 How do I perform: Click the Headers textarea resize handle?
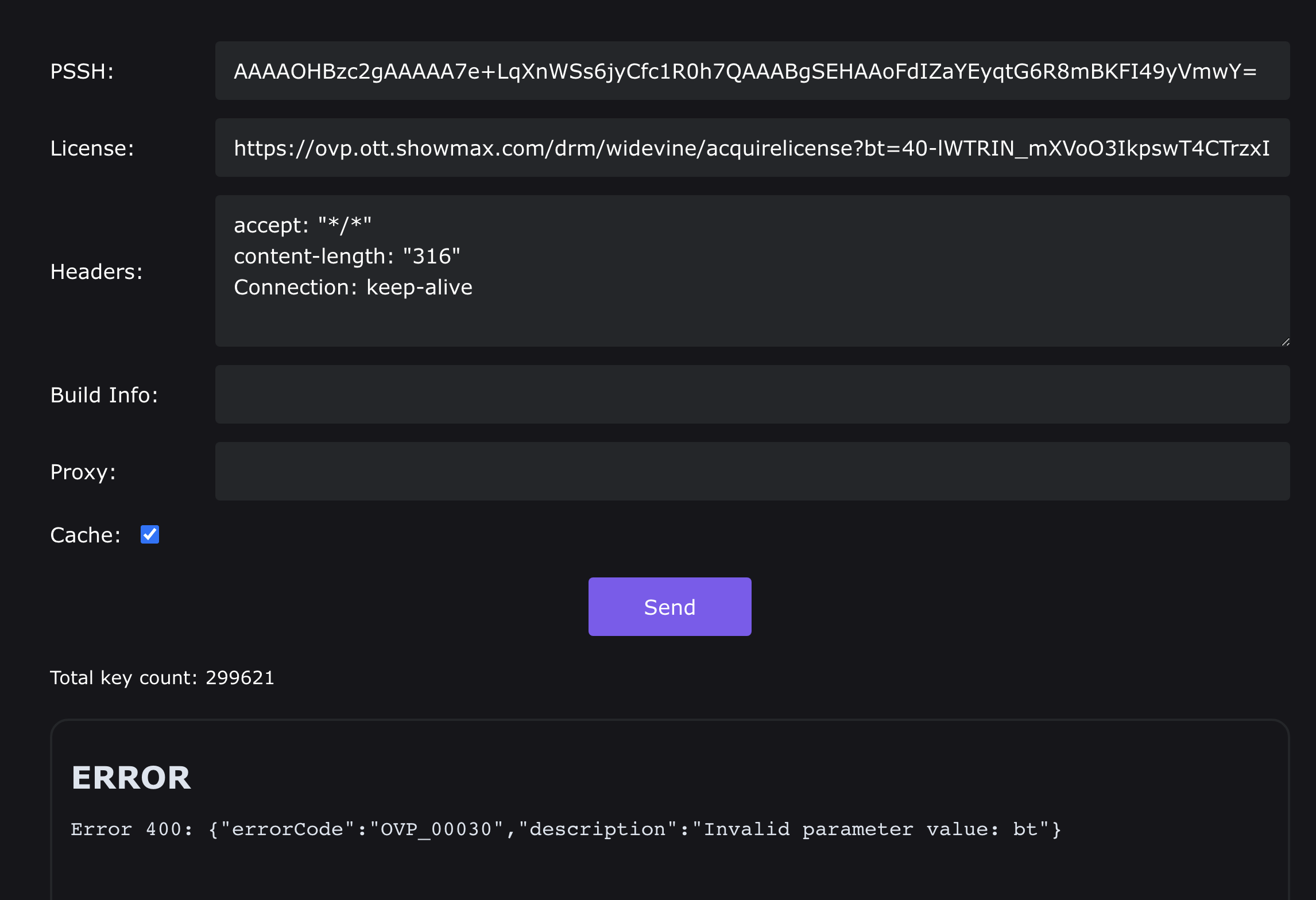point(1285,342)
